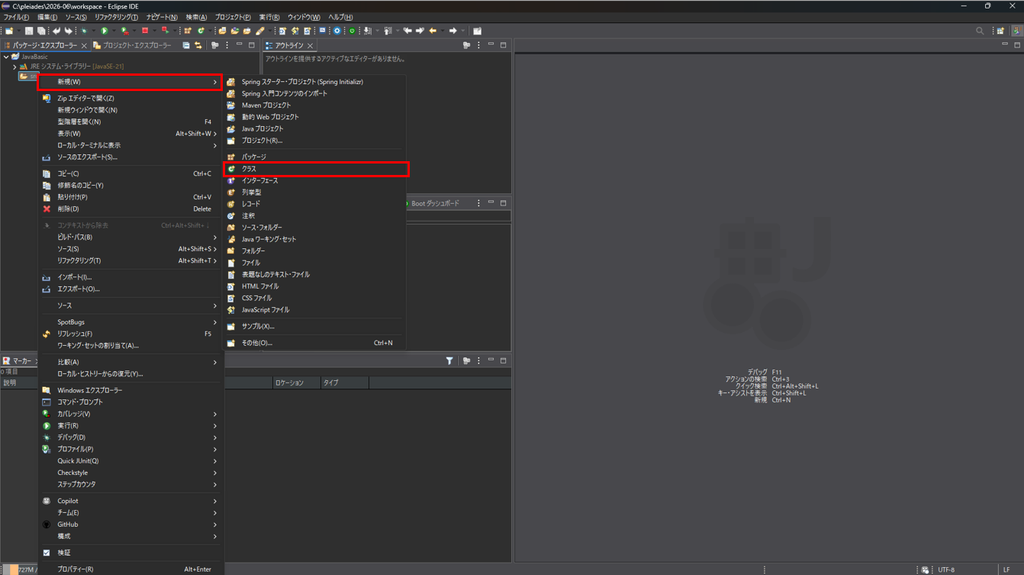Choose ソース・フォルダー in the New submenu
Screen dimensions: 1024x575
(x=315, y=227)
